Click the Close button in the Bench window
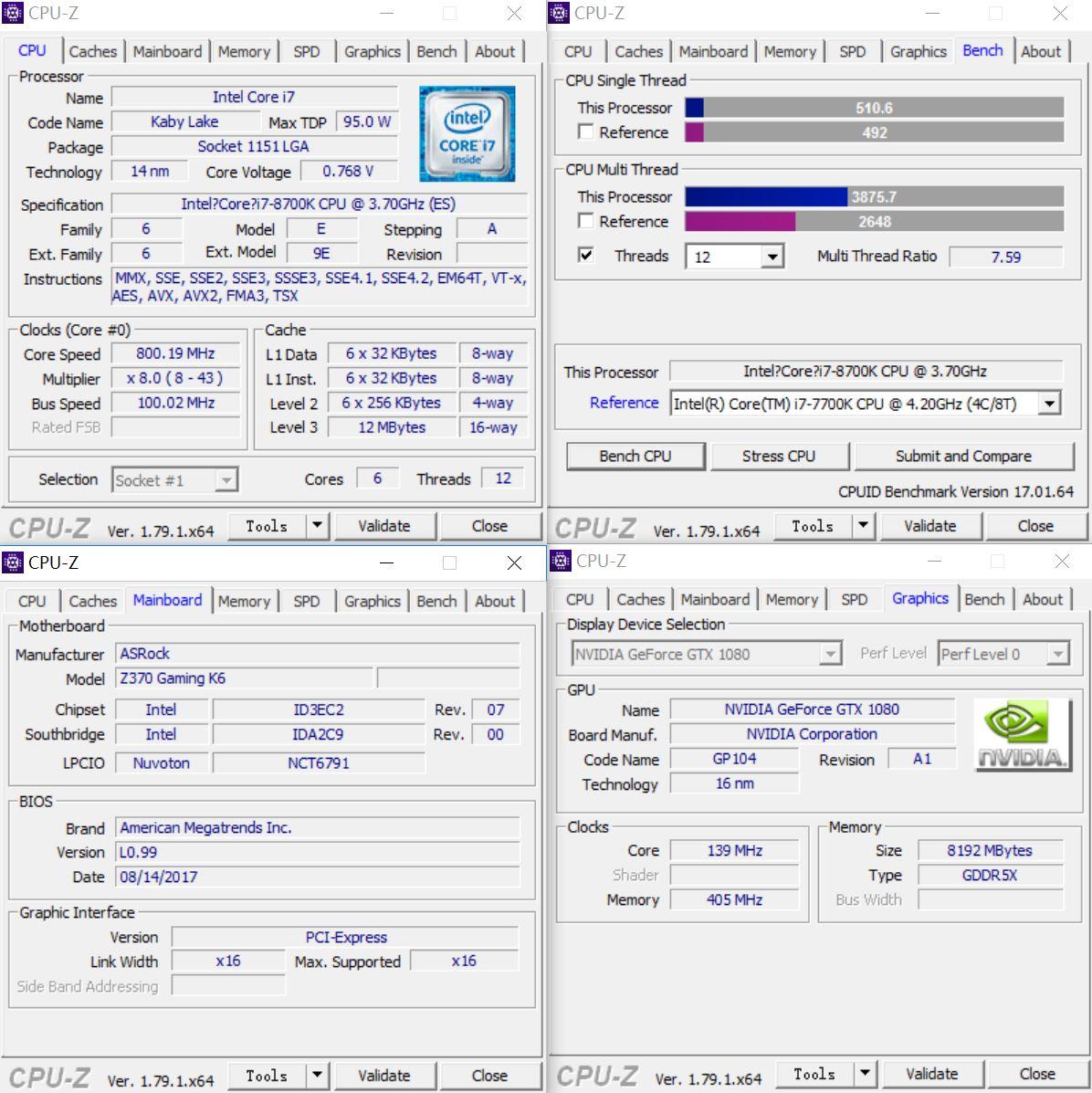Viewport: 1092px width, 1093px height. pyautogui.click(x=1034, y=526)
